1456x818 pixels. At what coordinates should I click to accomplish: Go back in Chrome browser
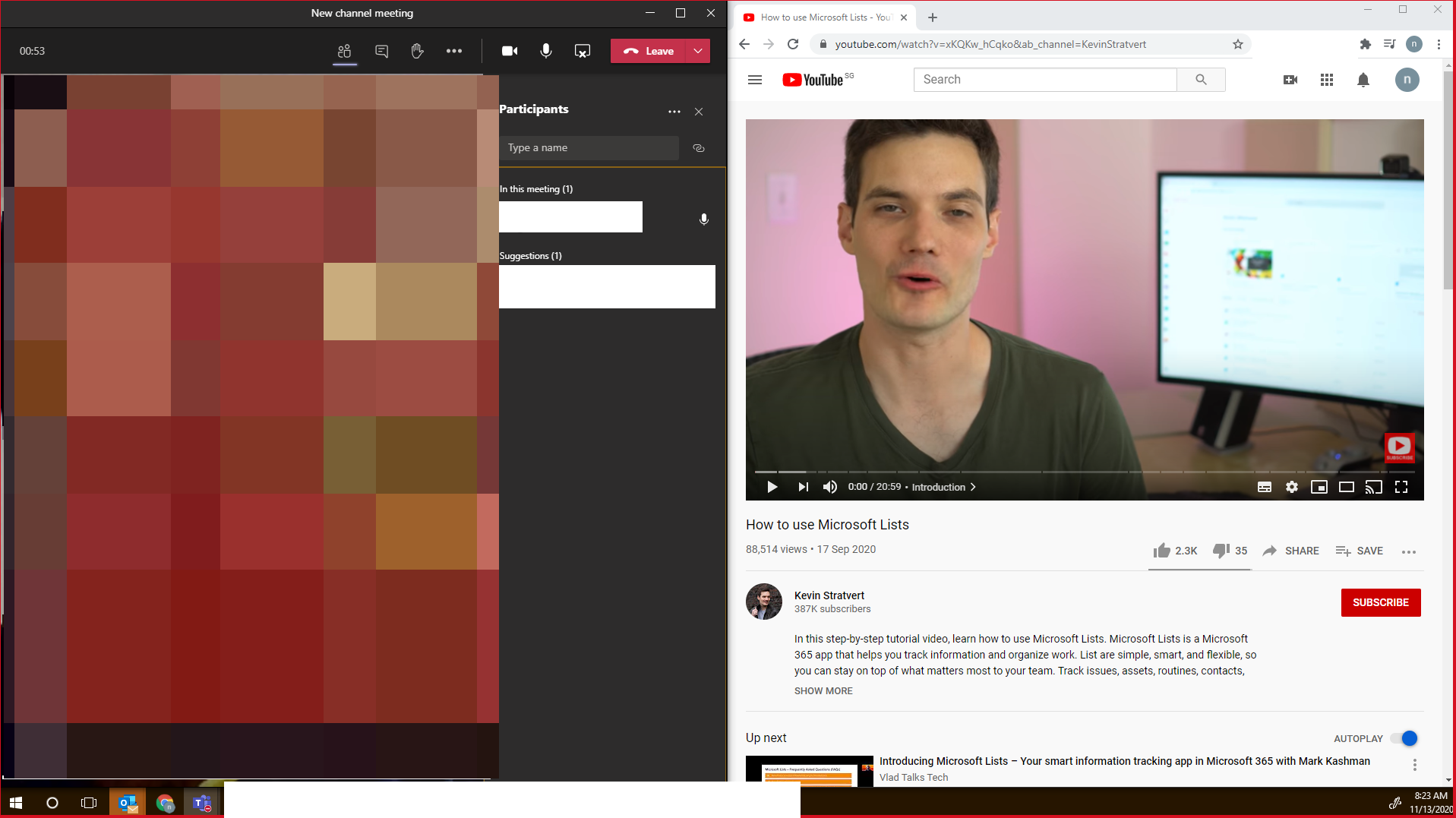(744, 44)
